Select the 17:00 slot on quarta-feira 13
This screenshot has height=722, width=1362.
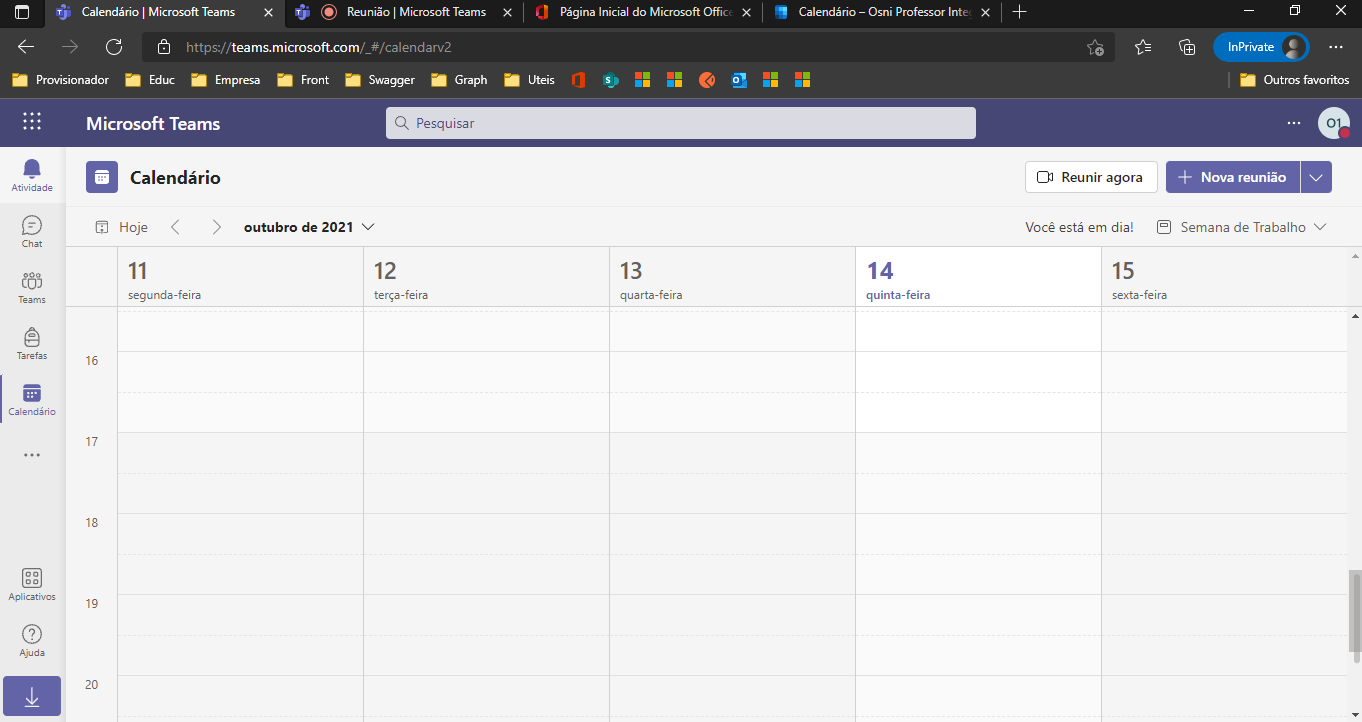[732, 452]
